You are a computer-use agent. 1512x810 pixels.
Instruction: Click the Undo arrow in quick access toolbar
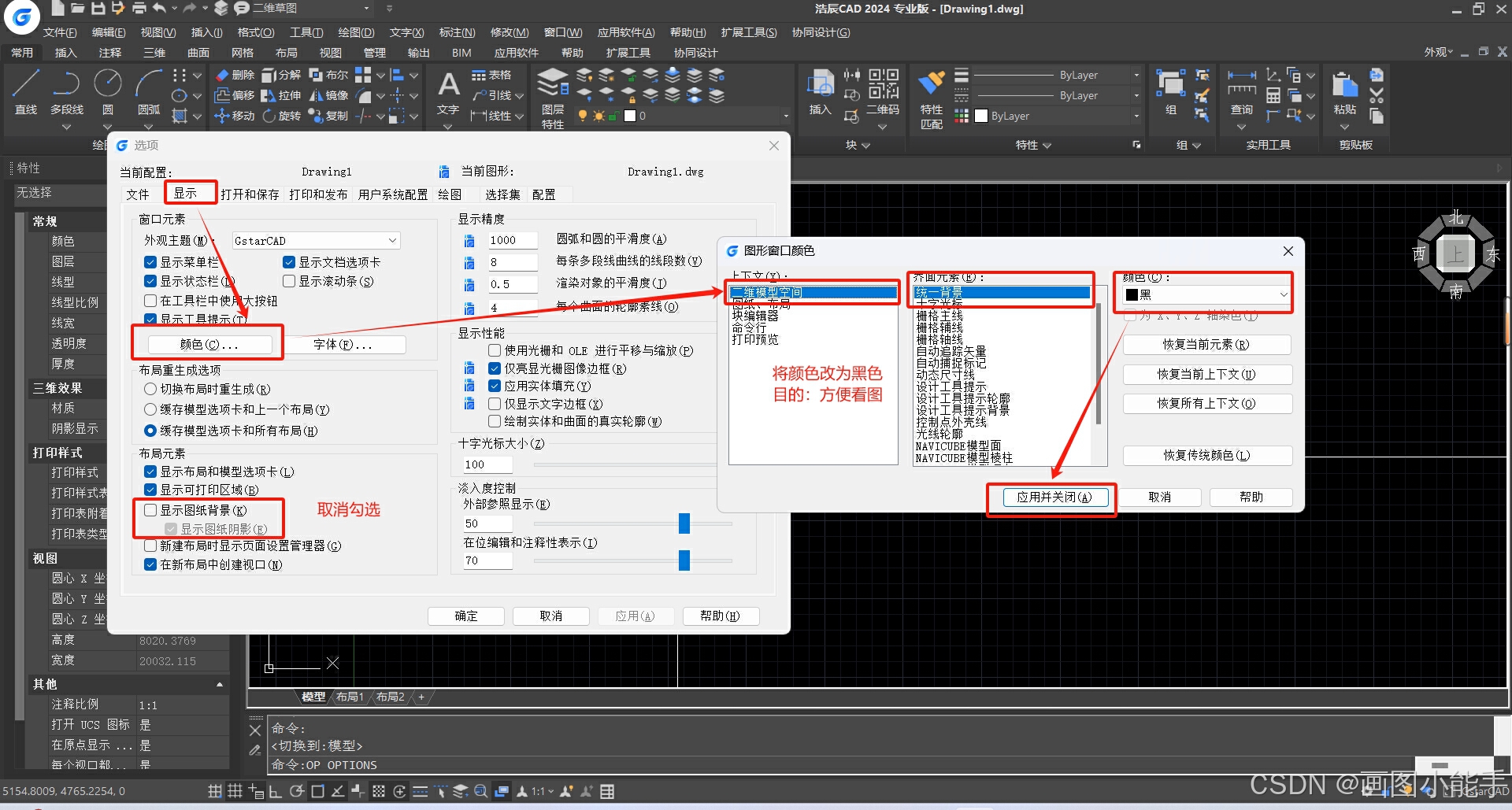(x=159, y=9)
